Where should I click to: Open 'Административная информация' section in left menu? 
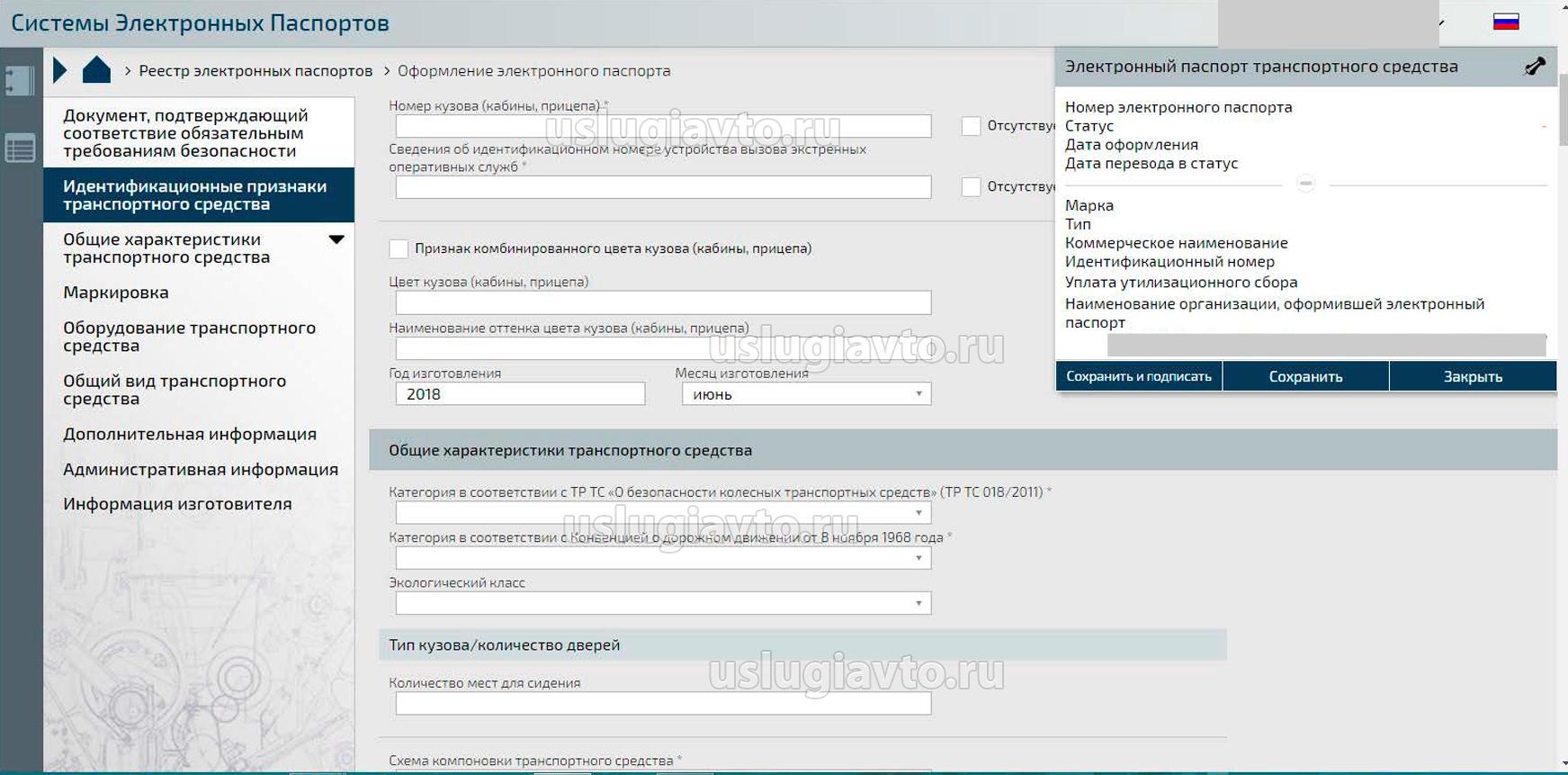(200, 469)
